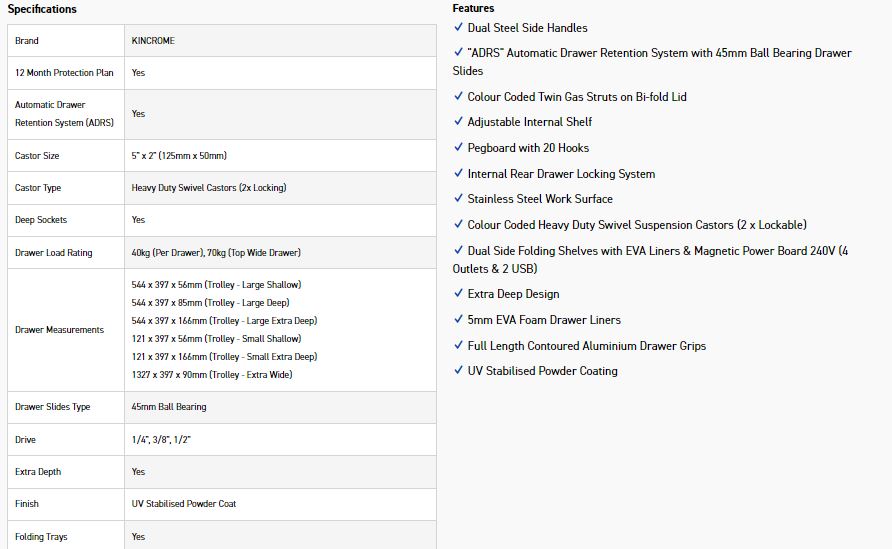Click the Specifications heading
892x549 pixels.
pos(42,9)
